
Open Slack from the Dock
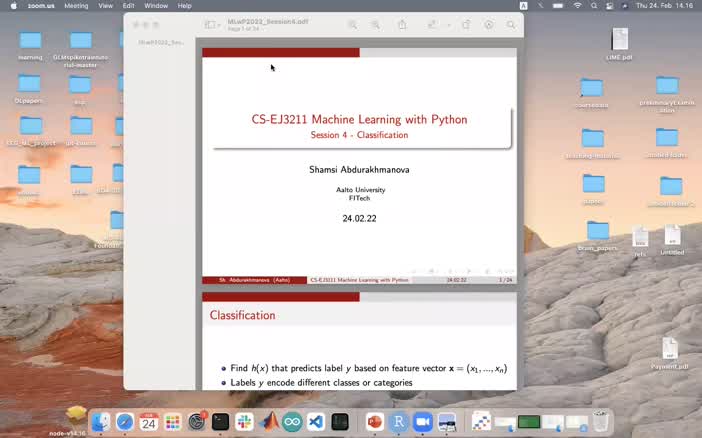click(x=244, y=422)
